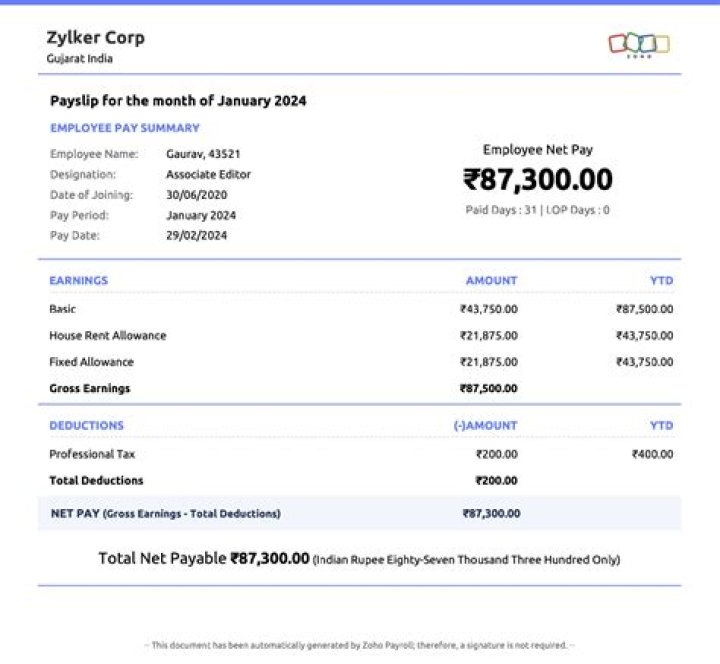Click the large Employee Net Pay amount

pos(537,180)
